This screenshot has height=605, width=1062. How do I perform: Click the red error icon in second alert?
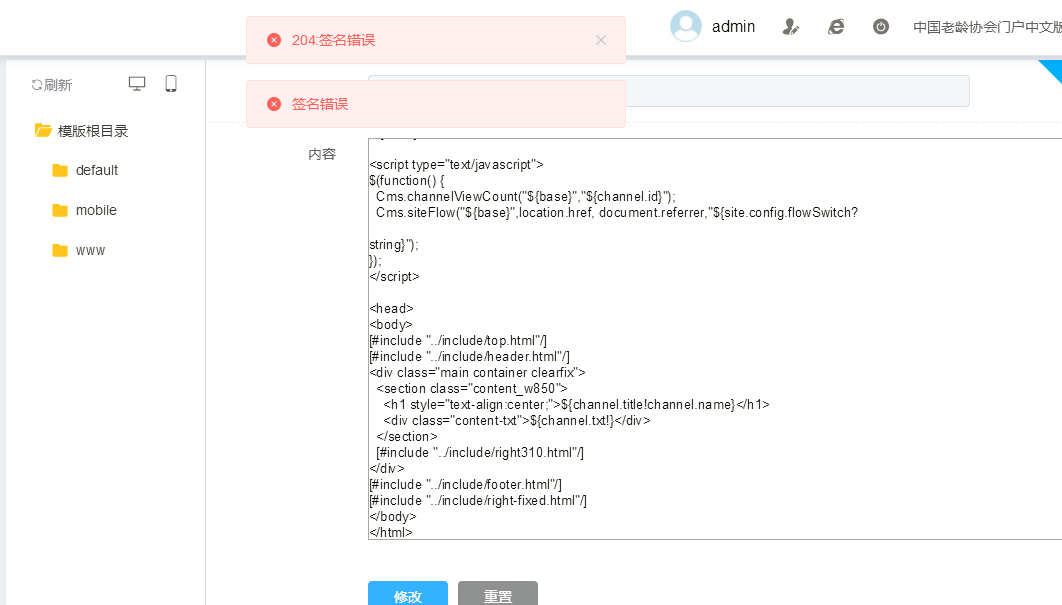click(274, 104)
